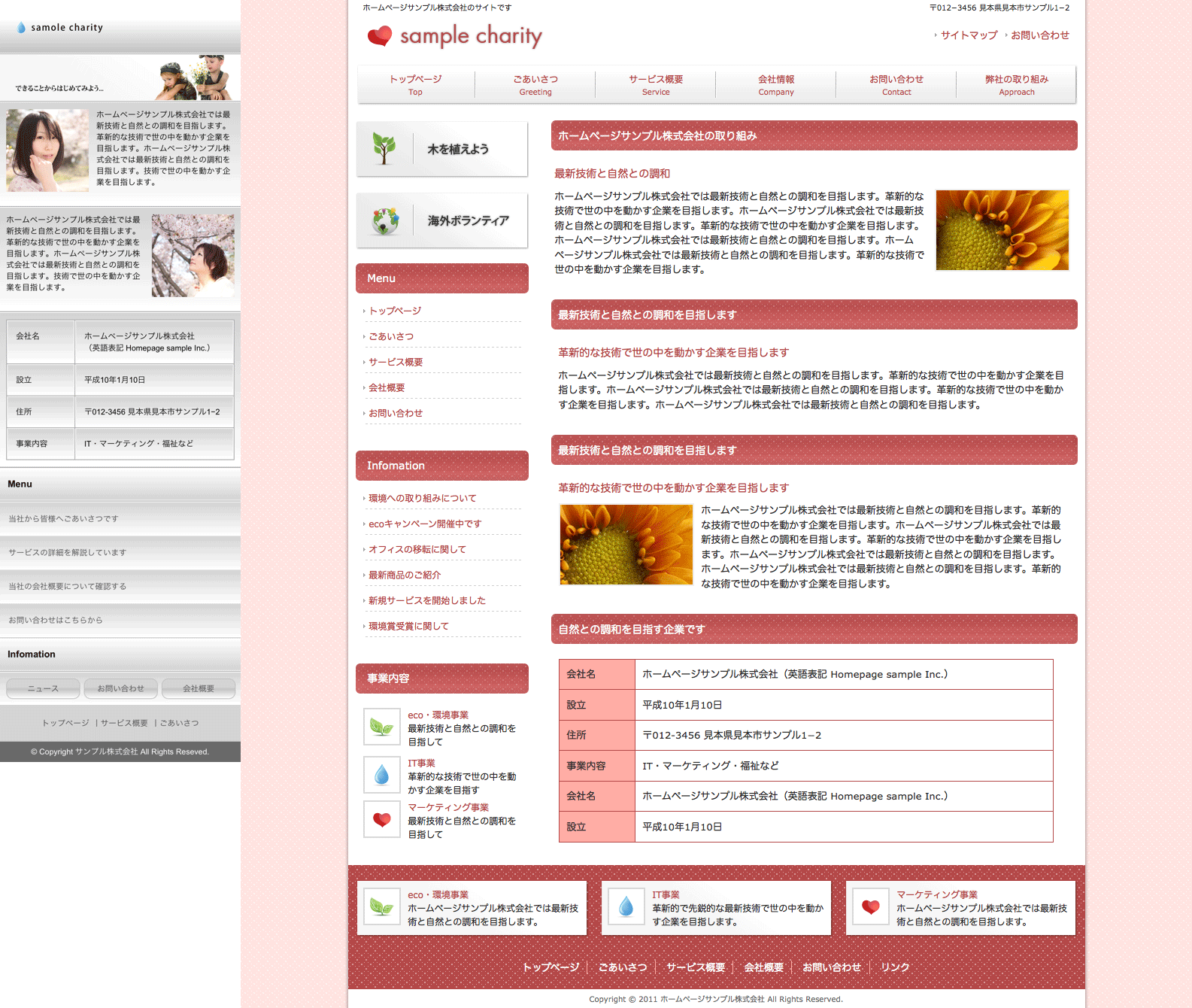Click the blue drop icon in mobile header
Viewport: 1192px width, 1008px height.
pyautogui.click(x=21, y=28)
